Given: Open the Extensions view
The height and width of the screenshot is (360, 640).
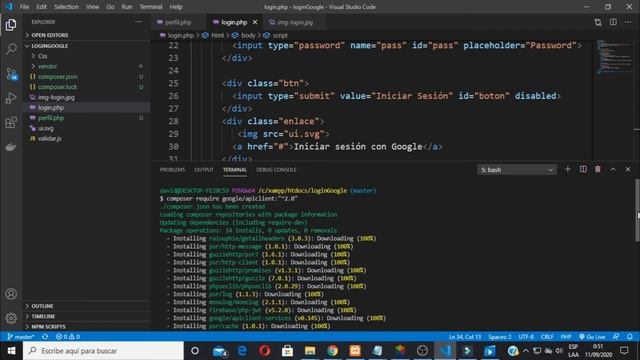Looking at the screenshot, I should point(11,122).
